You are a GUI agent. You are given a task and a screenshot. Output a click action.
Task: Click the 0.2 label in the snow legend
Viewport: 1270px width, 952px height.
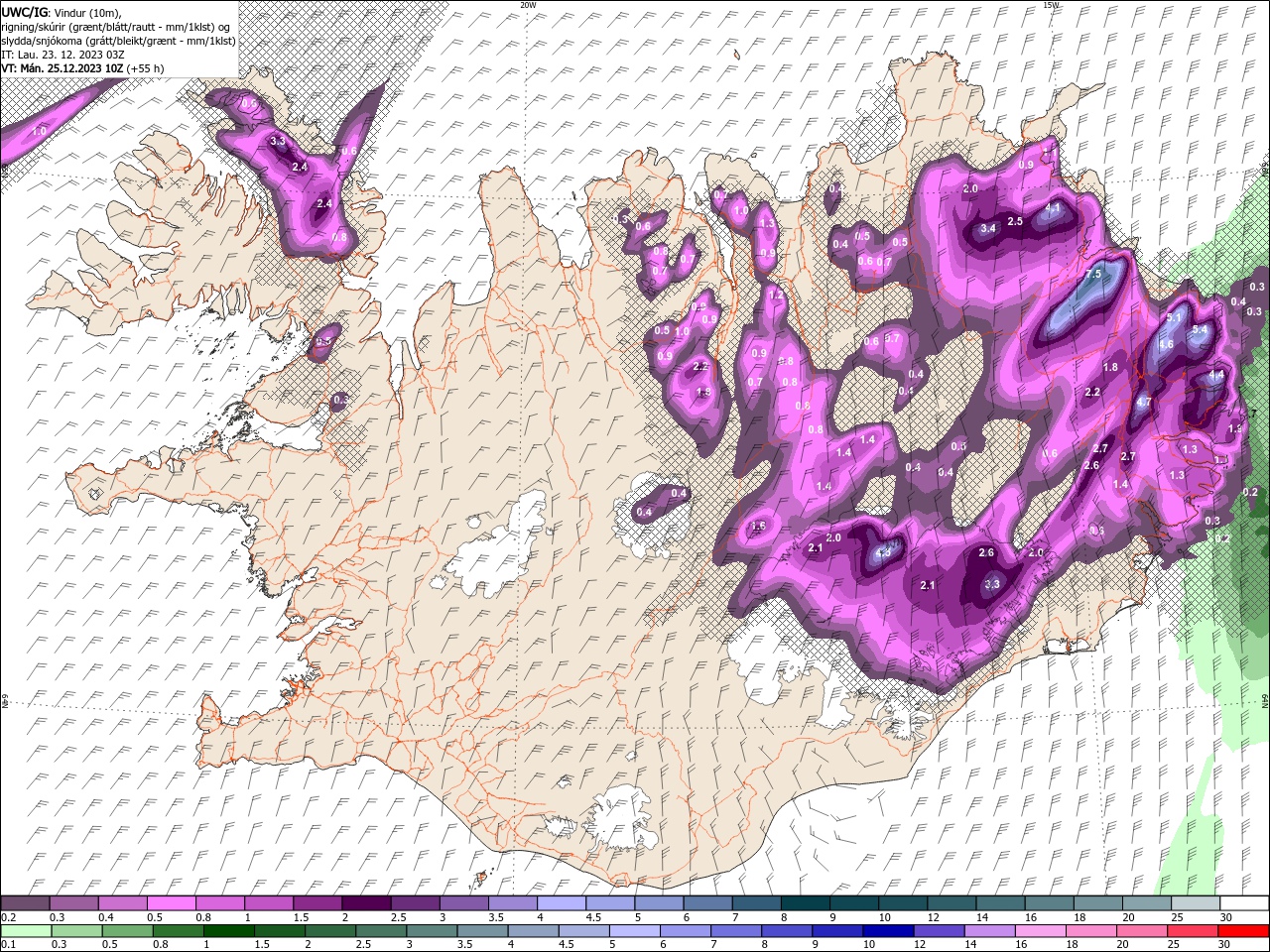[8, 917]
